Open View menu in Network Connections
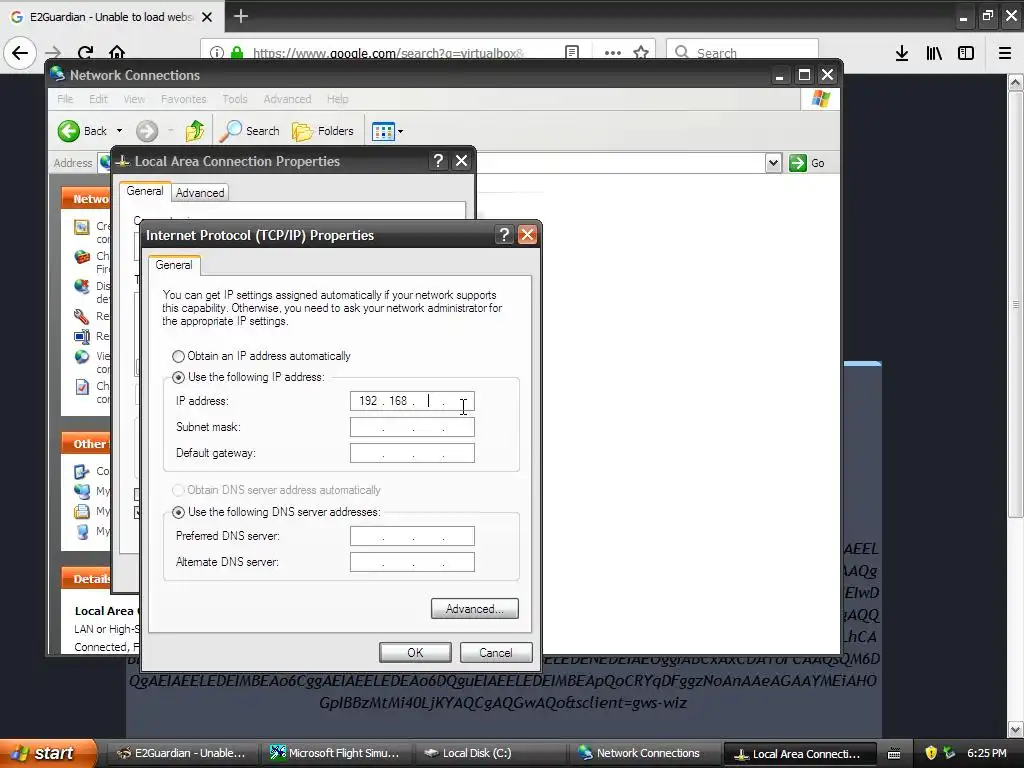1024x768 pixels. click(x=135, y=99)
